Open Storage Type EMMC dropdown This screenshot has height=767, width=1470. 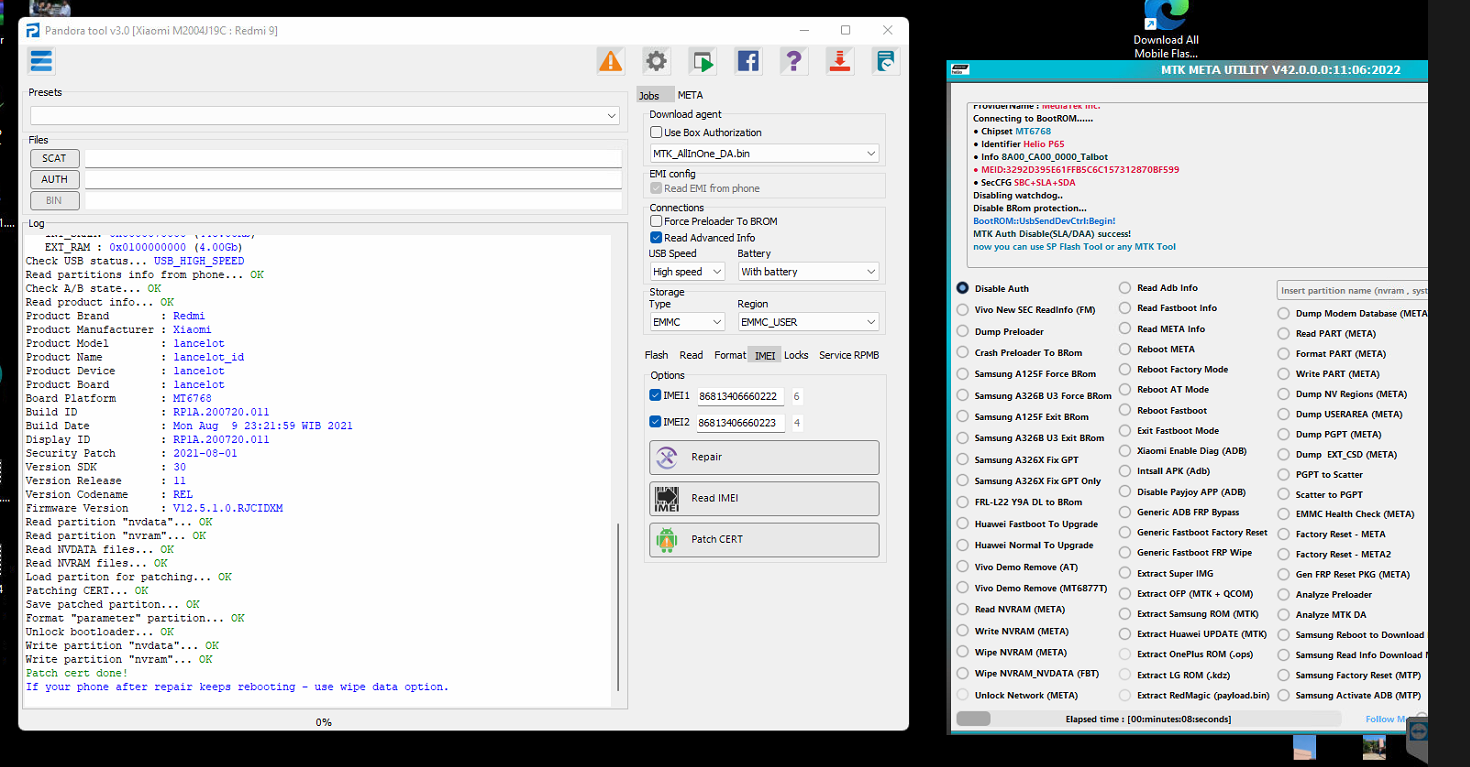(x=686, y=322)
